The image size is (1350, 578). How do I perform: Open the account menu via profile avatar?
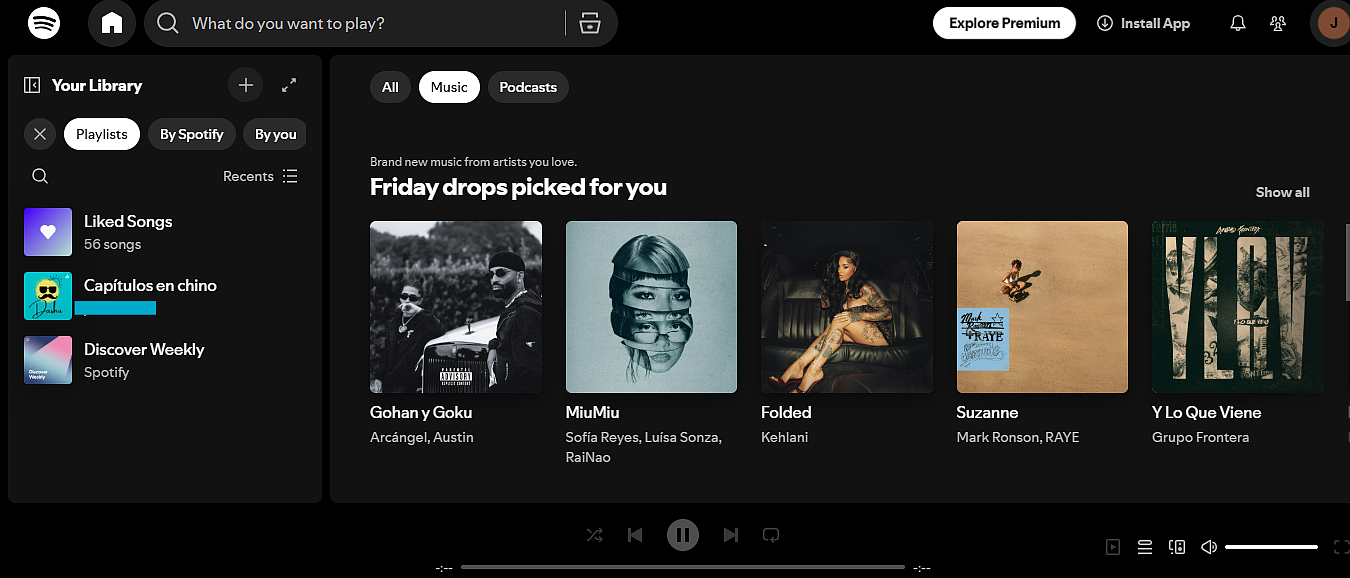point(1332,23)
